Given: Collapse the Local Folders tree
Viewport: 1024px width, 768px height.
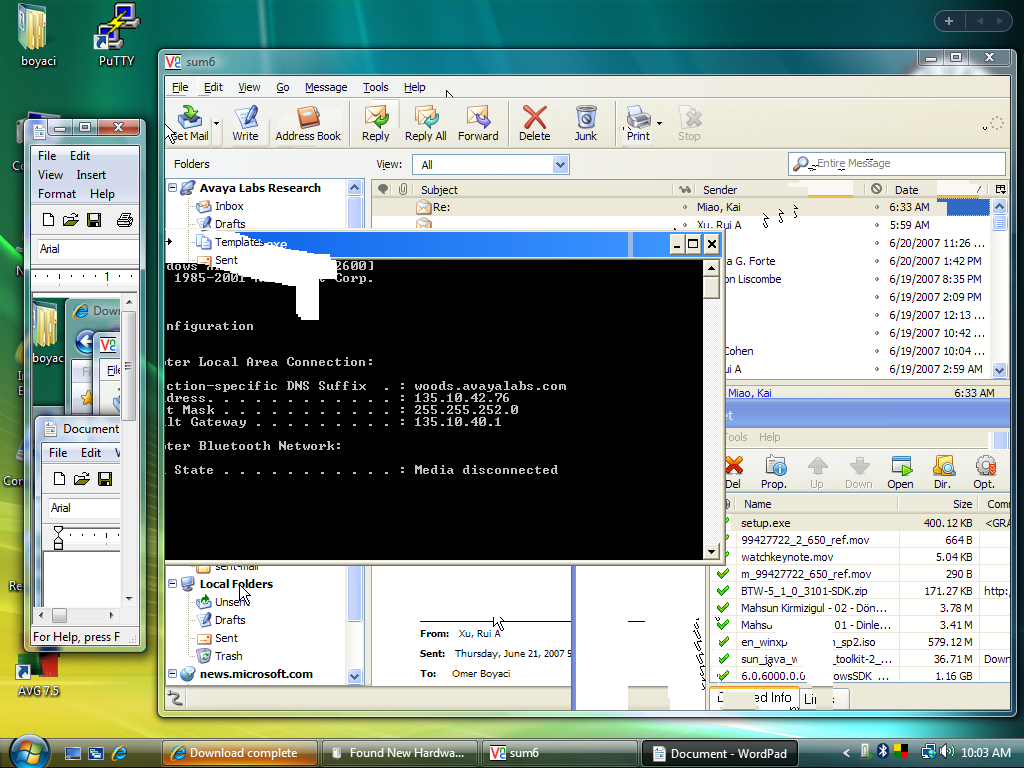Looking at the screenshot, I should [172, 584].
